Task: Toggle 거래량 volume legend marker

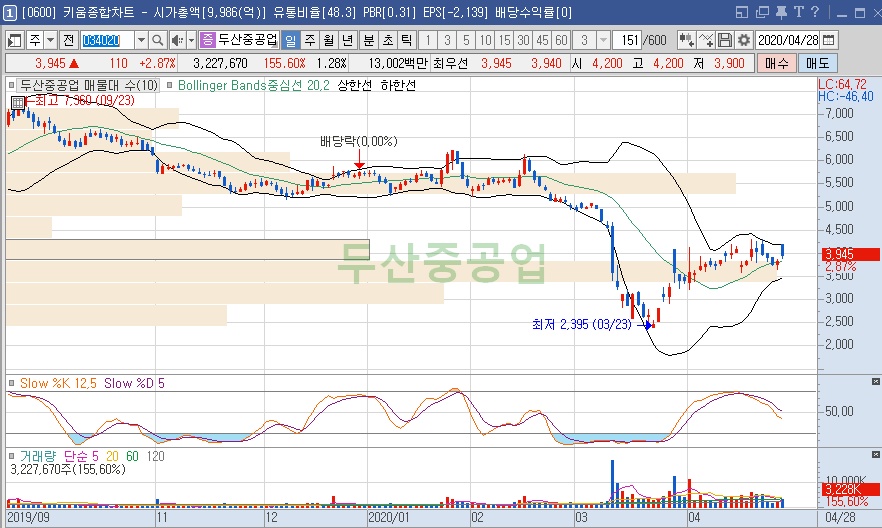Action: click(x=11, y=456)
